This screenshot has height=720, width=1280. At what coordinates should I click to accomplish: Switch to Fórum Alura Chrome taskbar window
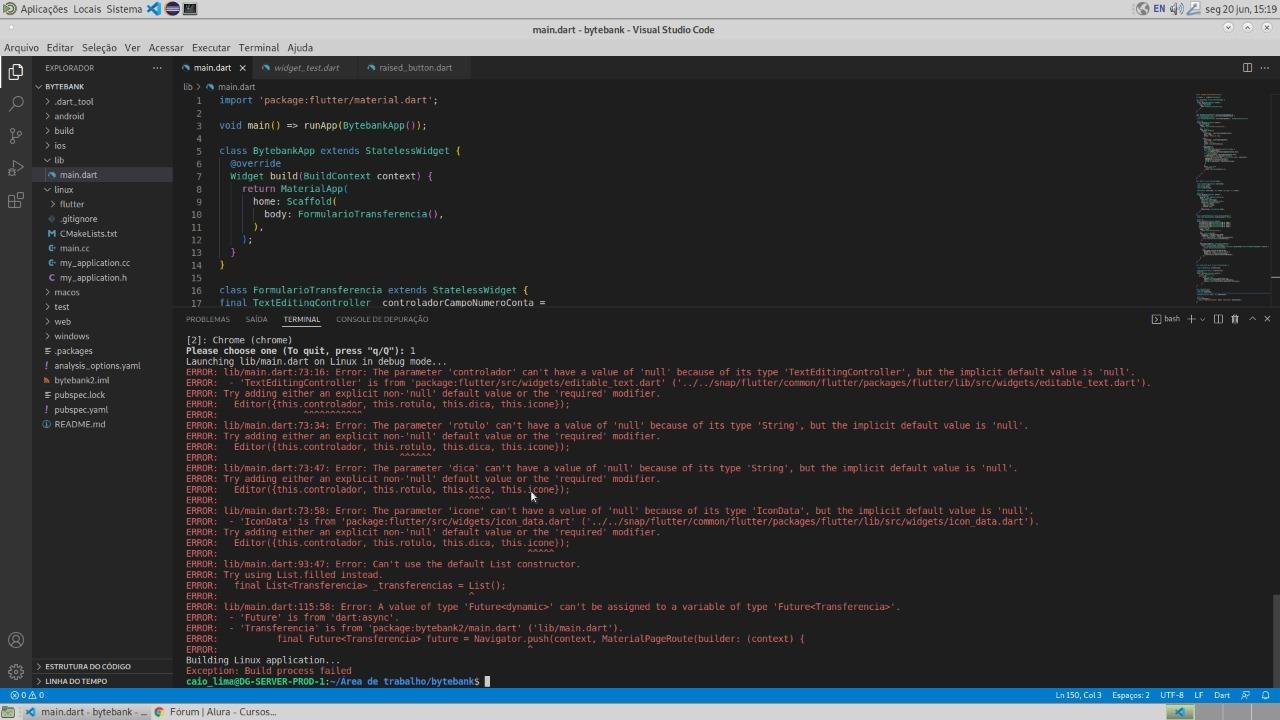(214, 712)
